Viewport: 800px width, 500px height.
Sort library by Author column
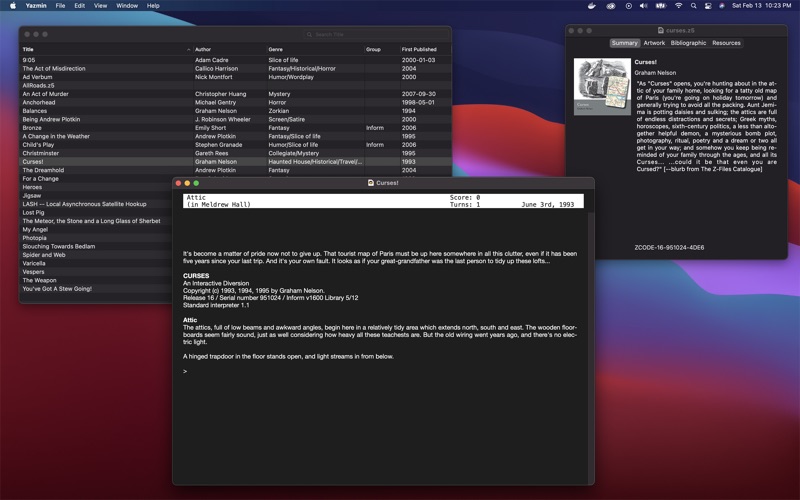pos(230,49)
